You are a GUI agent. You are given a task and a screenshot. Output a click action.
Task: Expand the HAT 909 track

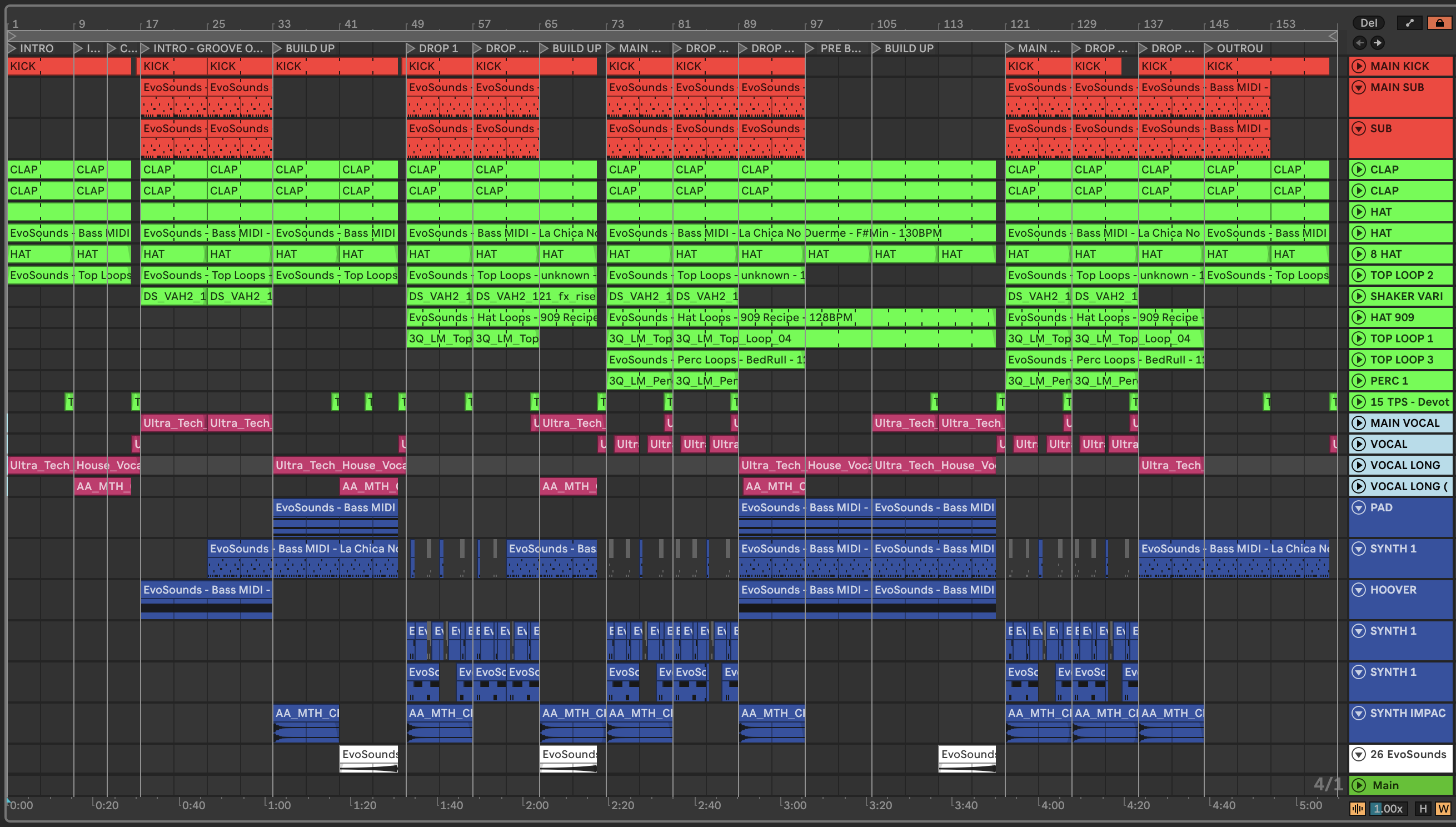tap(1358, 317)
